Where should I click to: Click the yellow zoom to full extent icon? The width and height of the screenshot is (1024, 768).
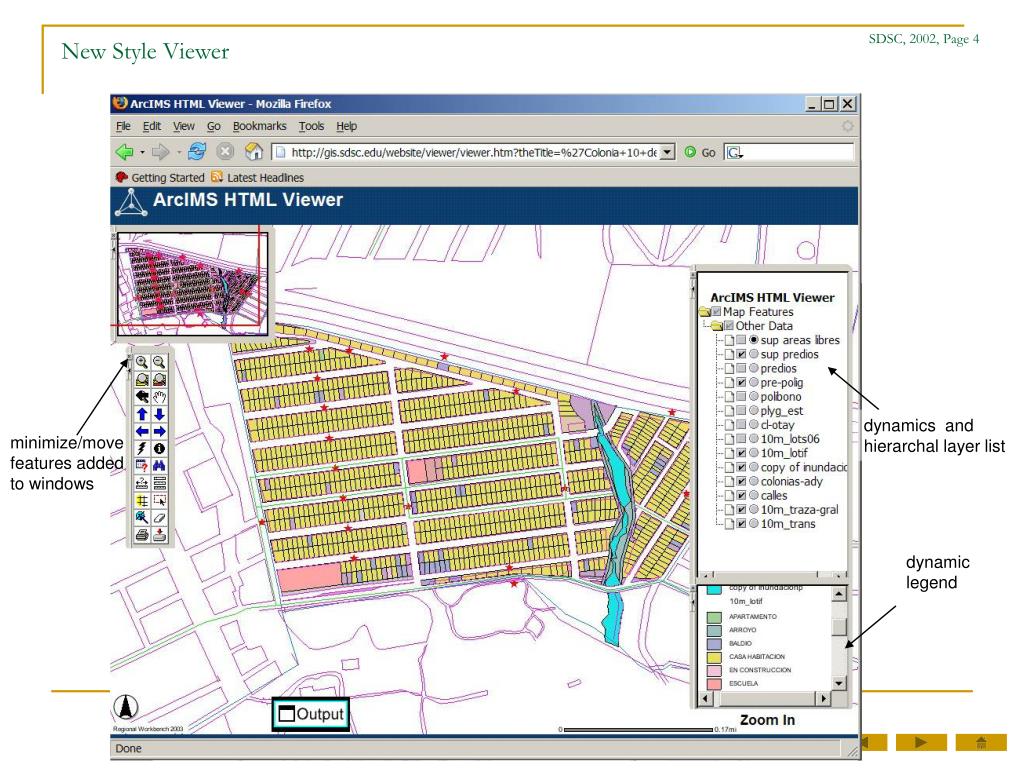[142, 379]
